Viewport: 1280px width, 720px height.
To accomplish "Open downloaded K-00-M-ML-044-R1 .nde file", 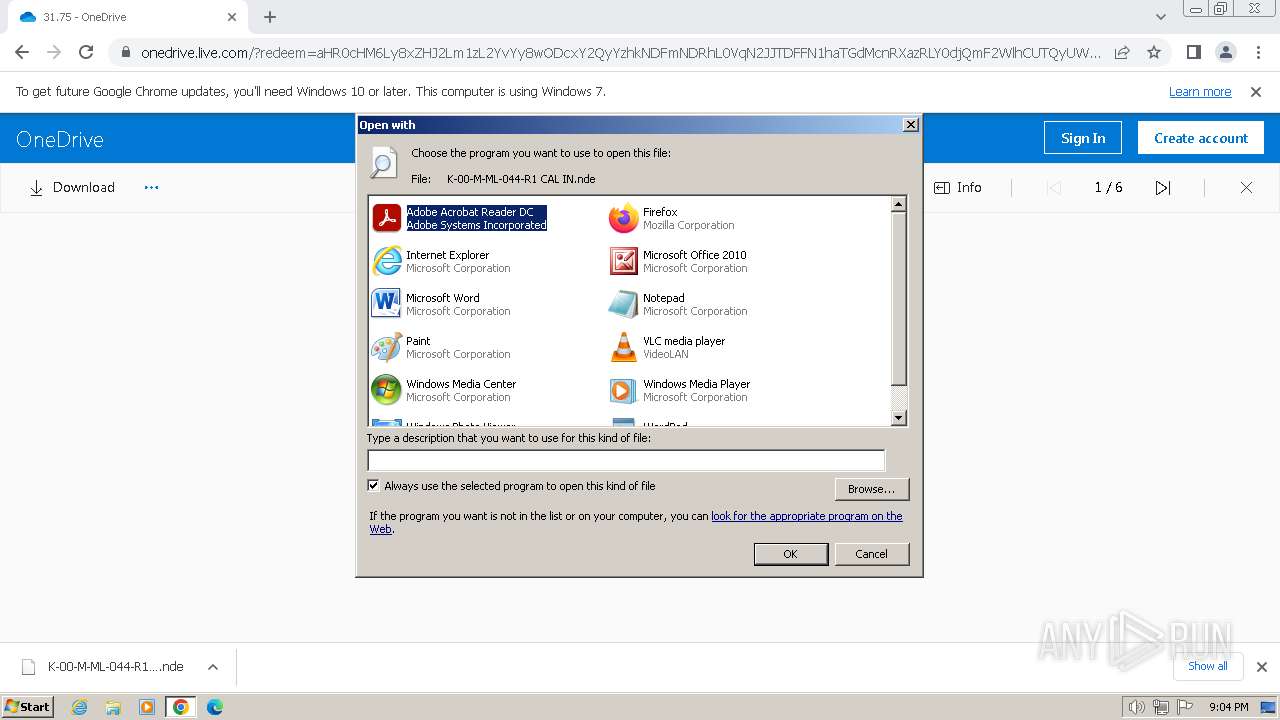I will click(103, 667).
